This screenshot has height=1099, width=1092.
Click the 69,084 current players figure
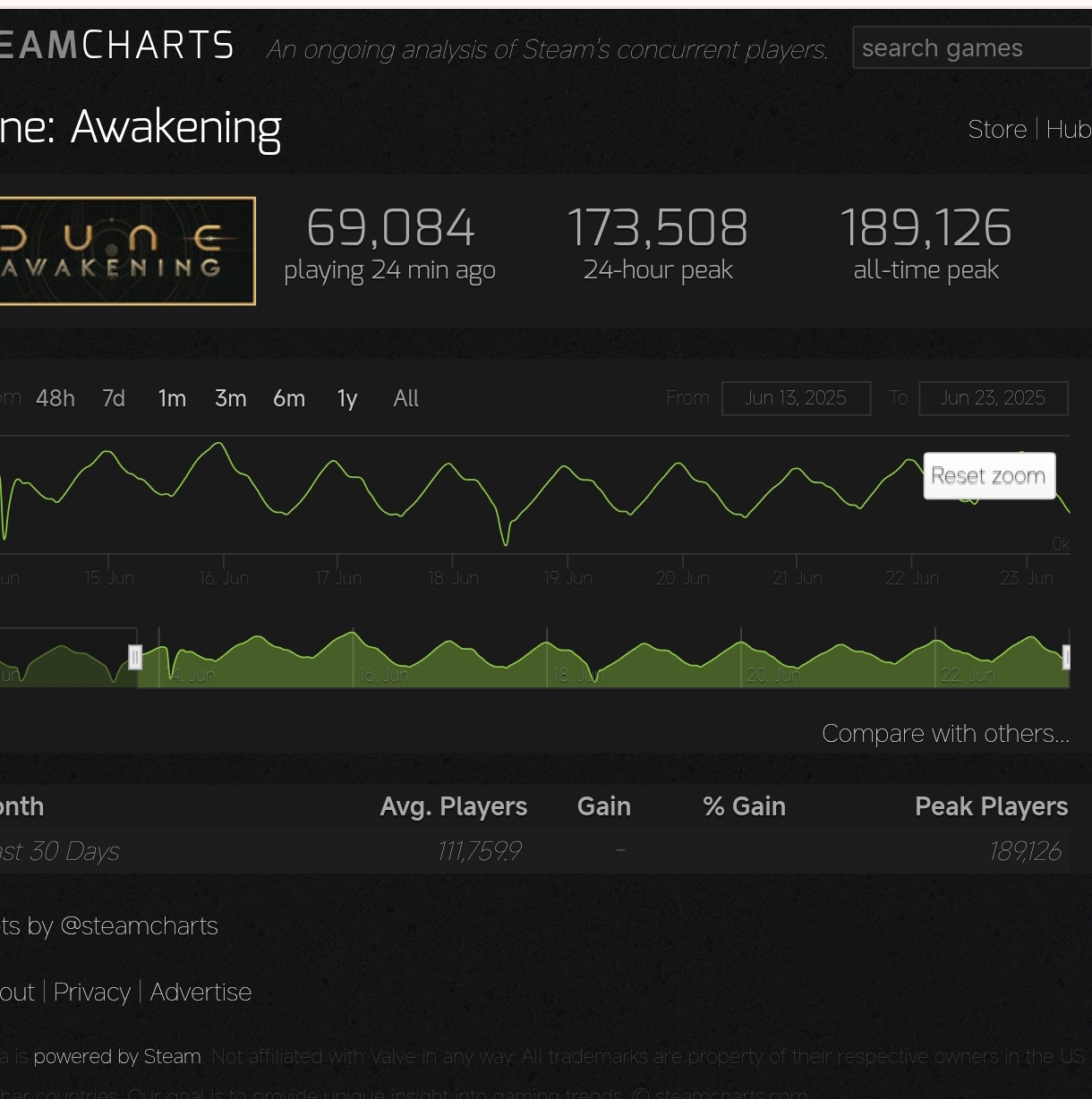(390, 227)
